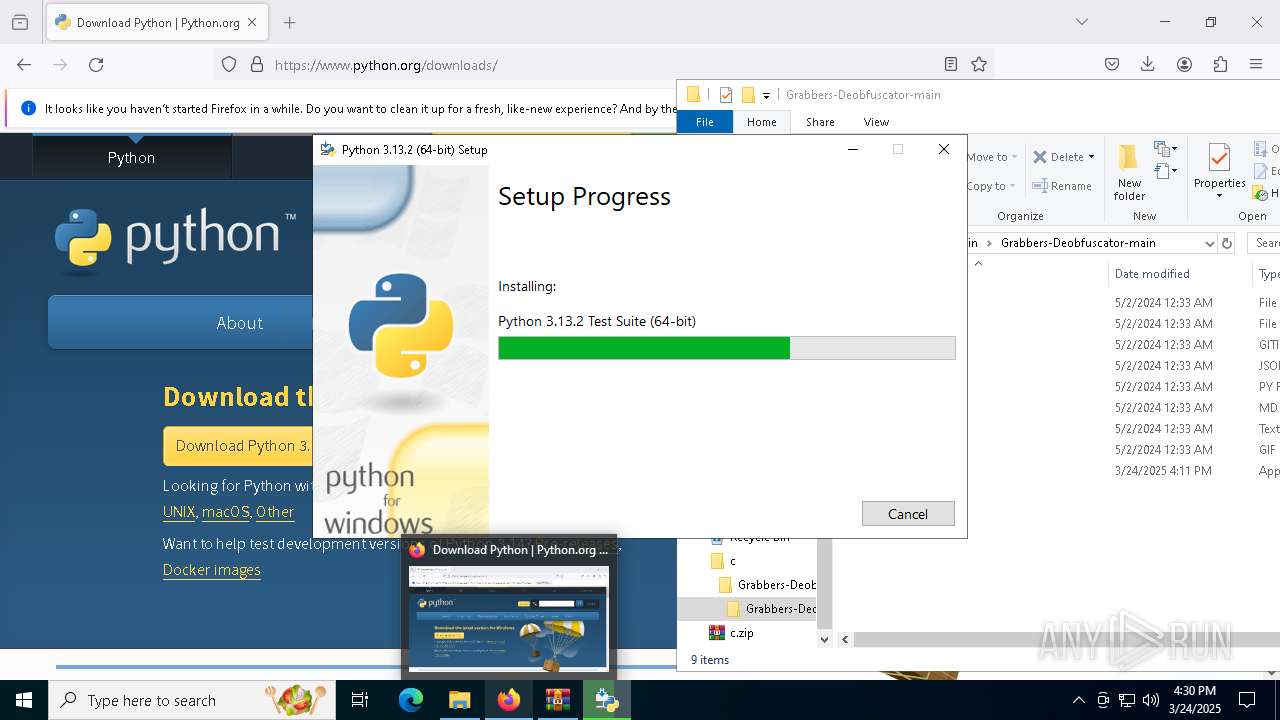Open Task View on taskbar

pos(360,700)
